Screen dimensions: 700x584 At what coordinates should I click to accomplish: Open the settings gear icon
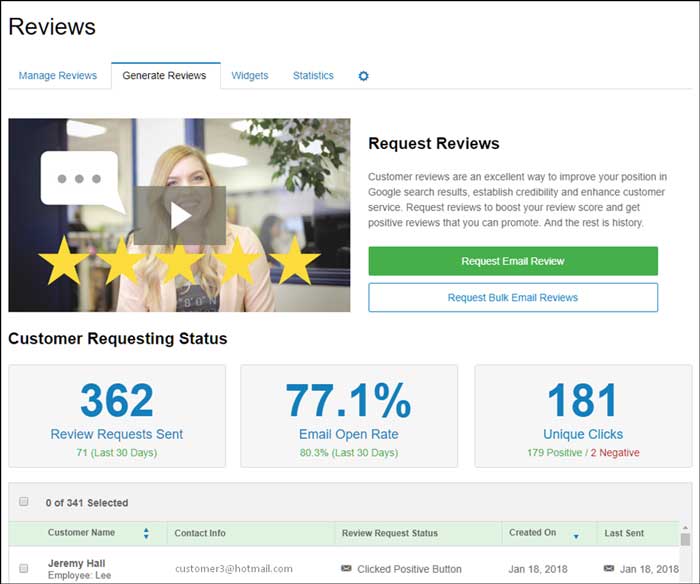coord(363,76)
